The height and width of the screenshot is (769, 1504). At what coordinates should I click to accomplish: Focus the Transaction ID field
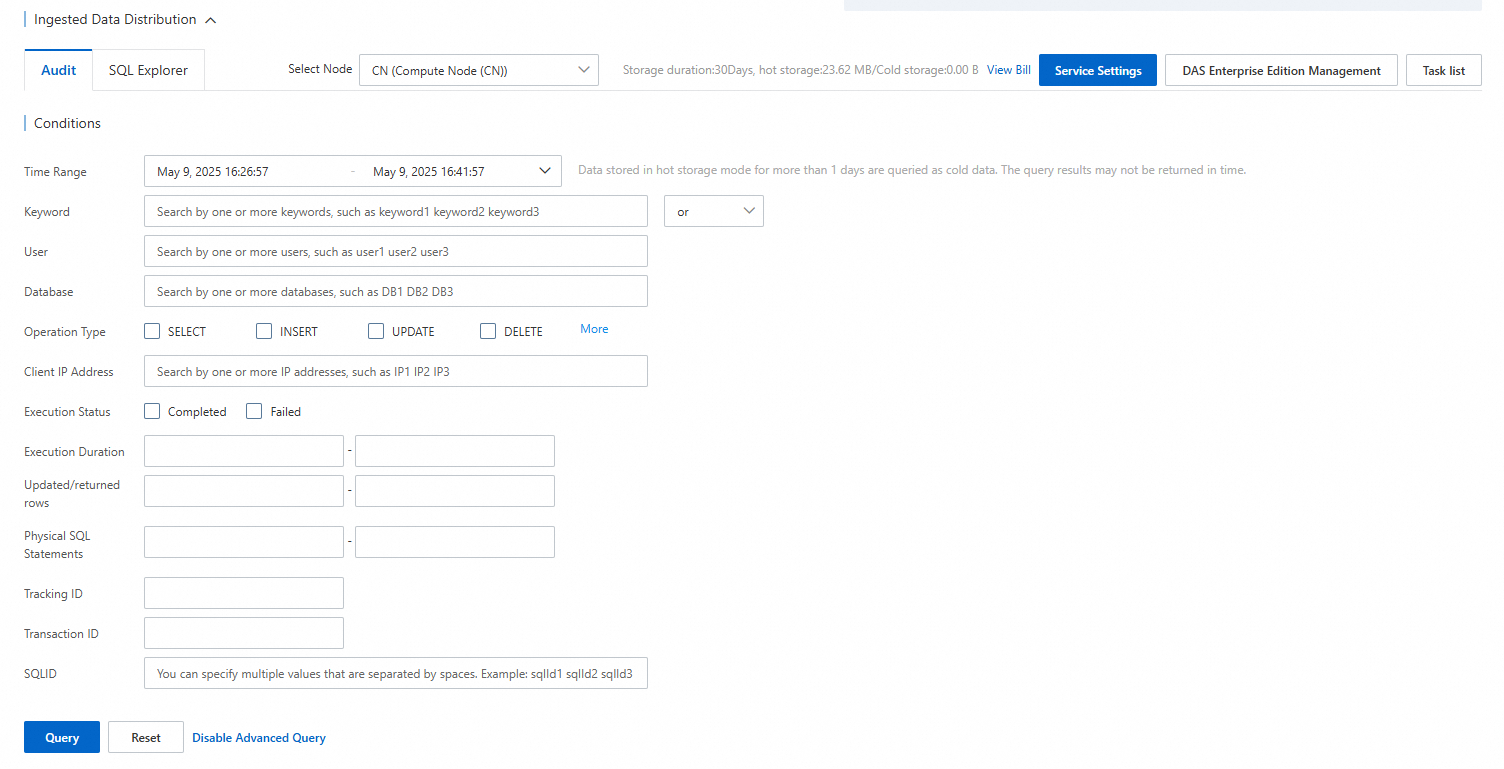pos(244,633)
